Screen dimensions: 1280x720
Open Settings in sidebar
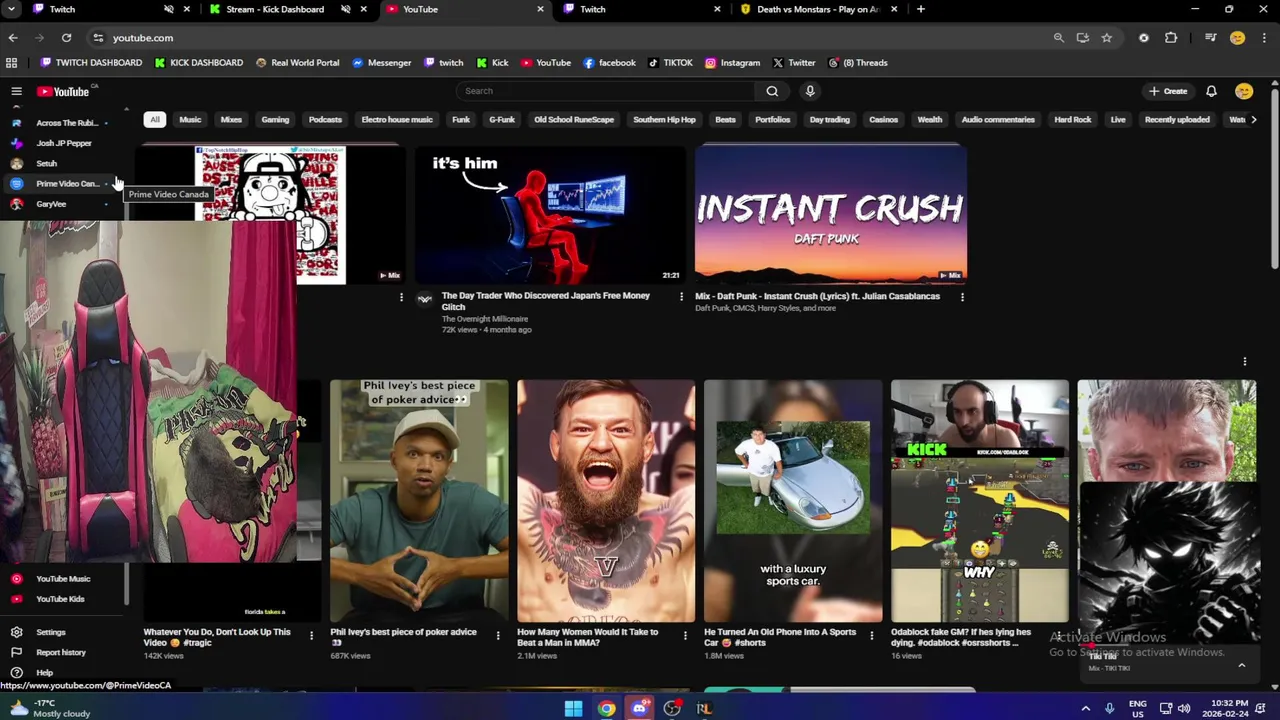click(64, 632)
